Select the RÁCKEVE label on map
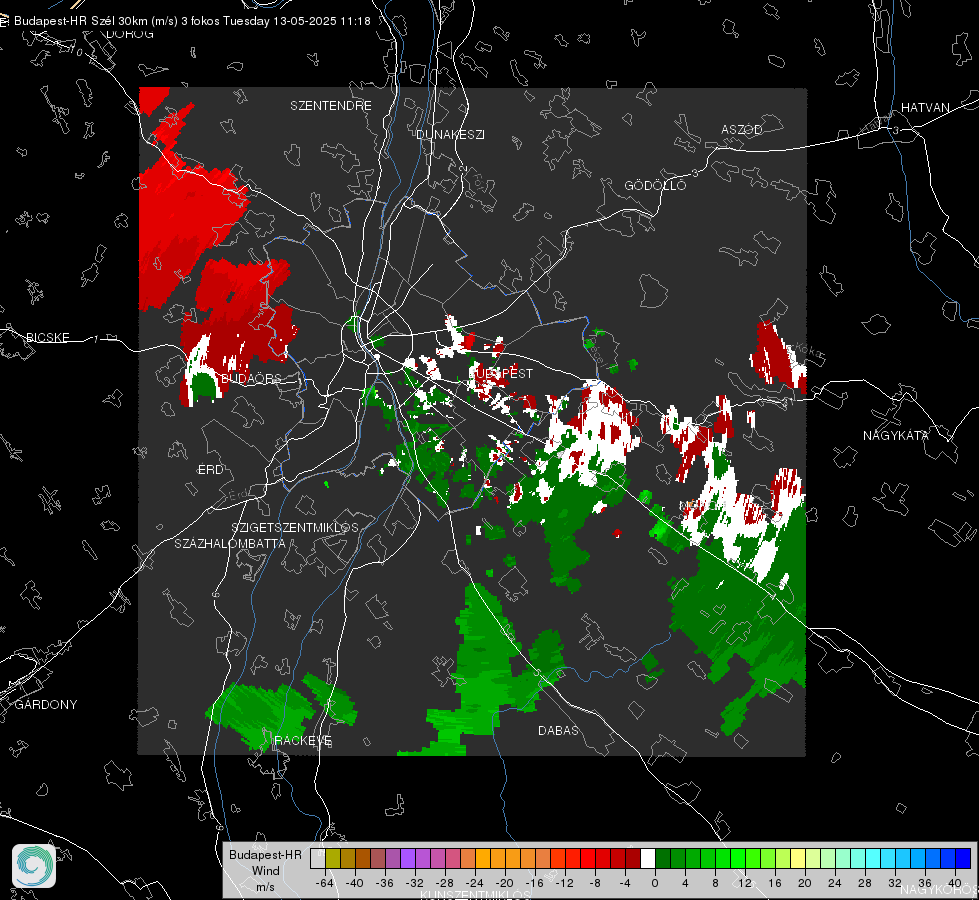The width and height of the screenshot is (979, 900). [303, 741]
